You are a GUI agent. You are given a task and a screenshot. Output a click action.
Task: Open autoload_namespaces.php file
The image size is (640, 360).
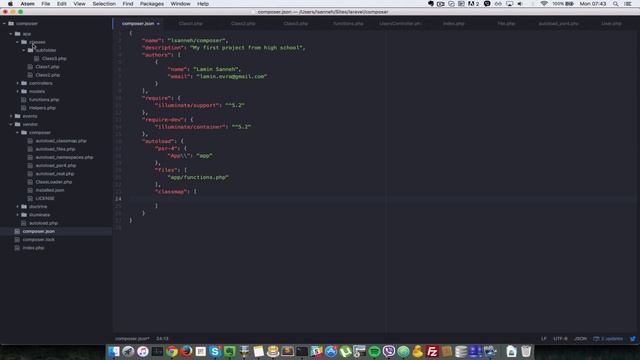64,157
